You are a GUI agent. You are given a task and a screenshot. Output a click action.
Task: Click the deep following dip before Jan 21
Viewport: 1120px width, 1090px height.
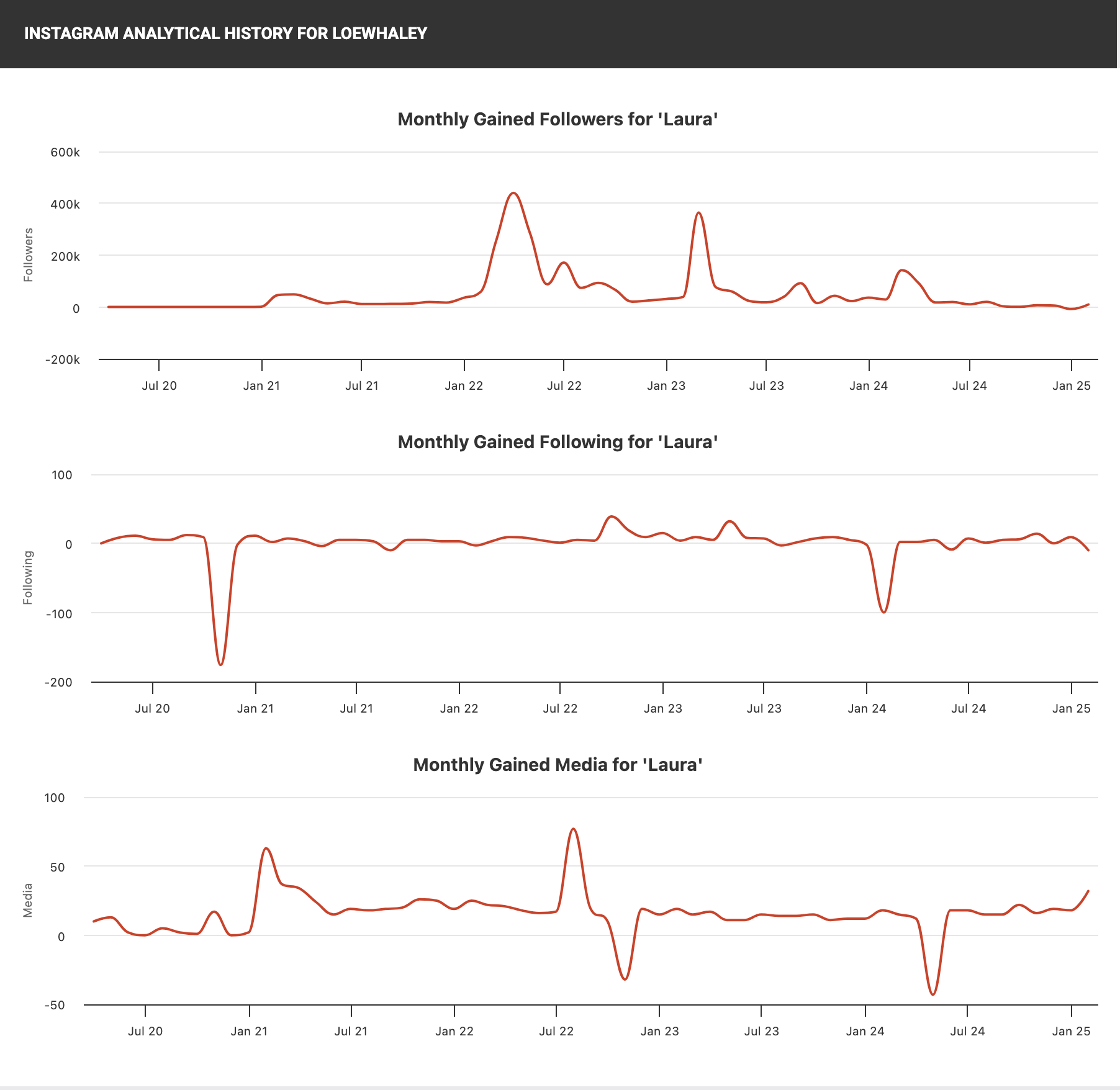(220, 664)
